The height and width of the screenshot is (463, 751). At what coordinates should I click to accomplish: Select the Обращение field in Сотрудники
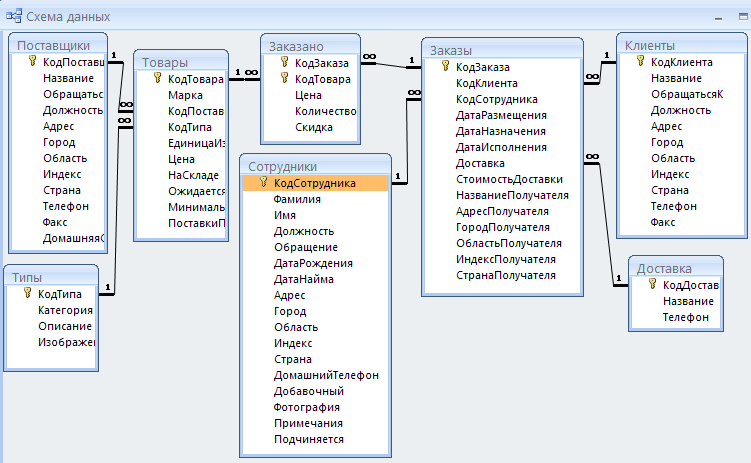[306, 248]
